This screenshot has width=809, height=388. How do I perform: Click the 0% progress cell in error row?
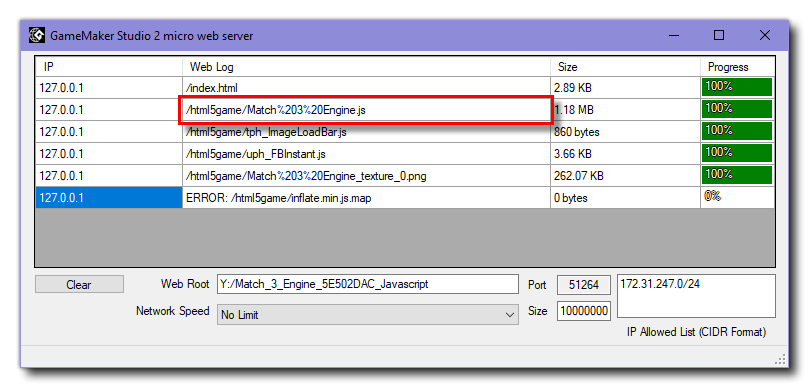coord(738,198)
